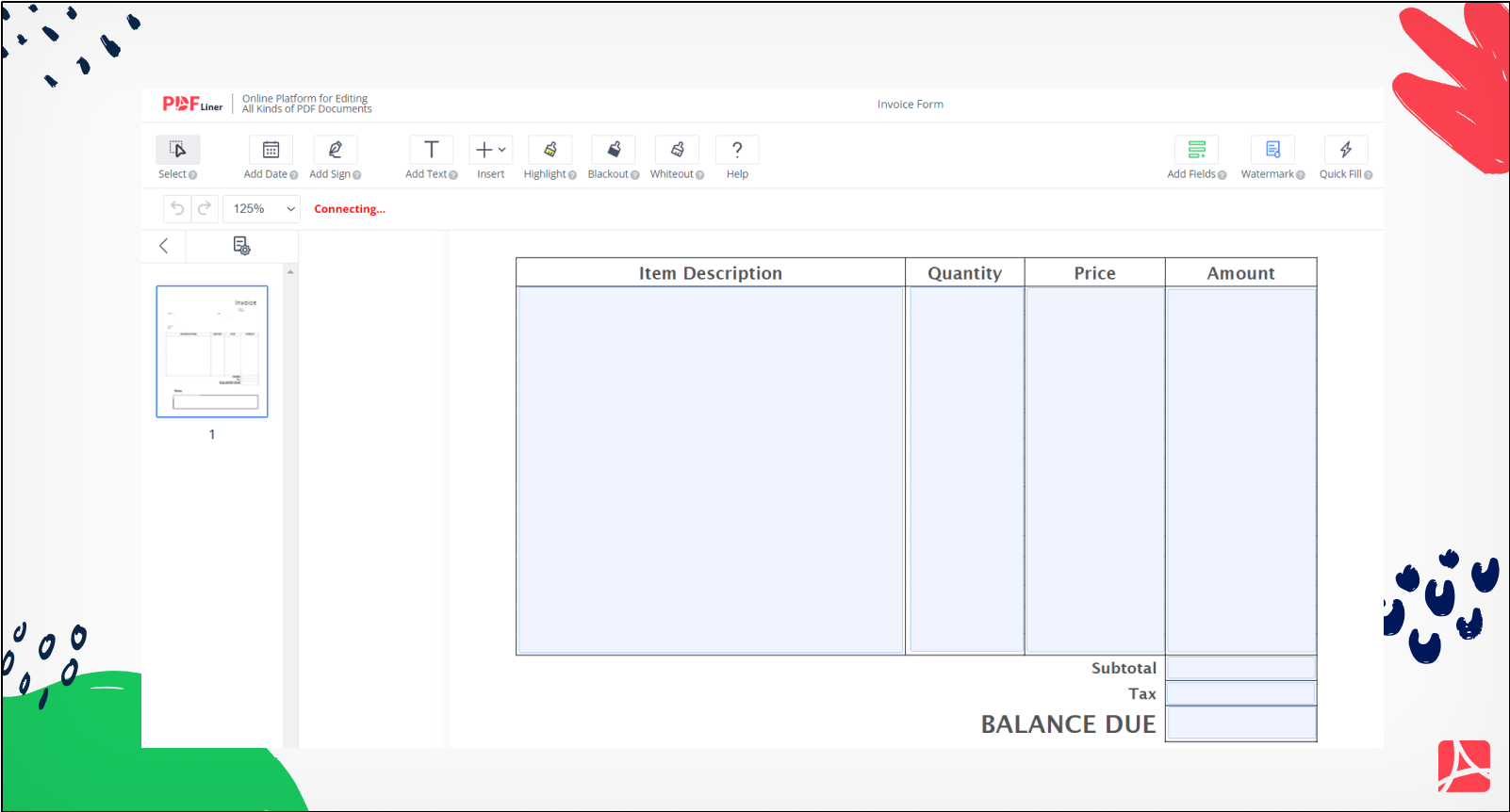1510x812 pixels.
Task: Click the Quantity column field
Action: click(966, 470)
